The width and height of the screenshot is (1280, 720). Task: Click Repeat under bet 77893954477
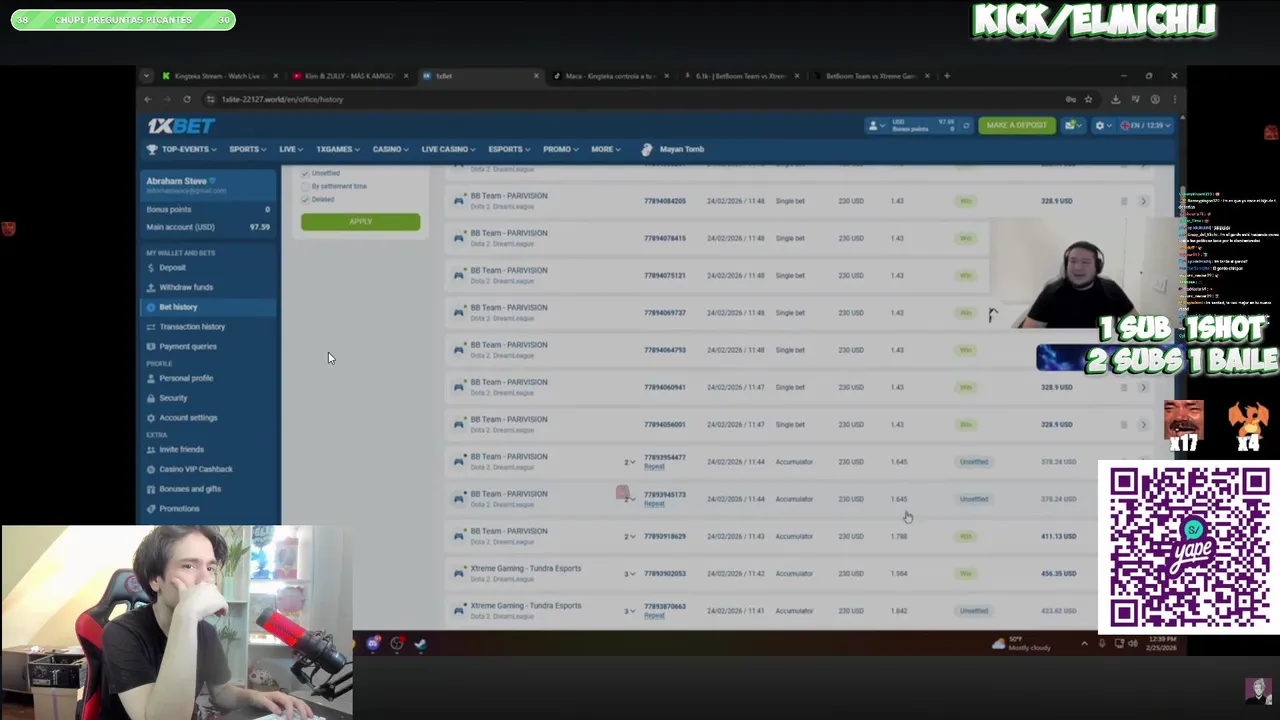click(x=654, y=467)
